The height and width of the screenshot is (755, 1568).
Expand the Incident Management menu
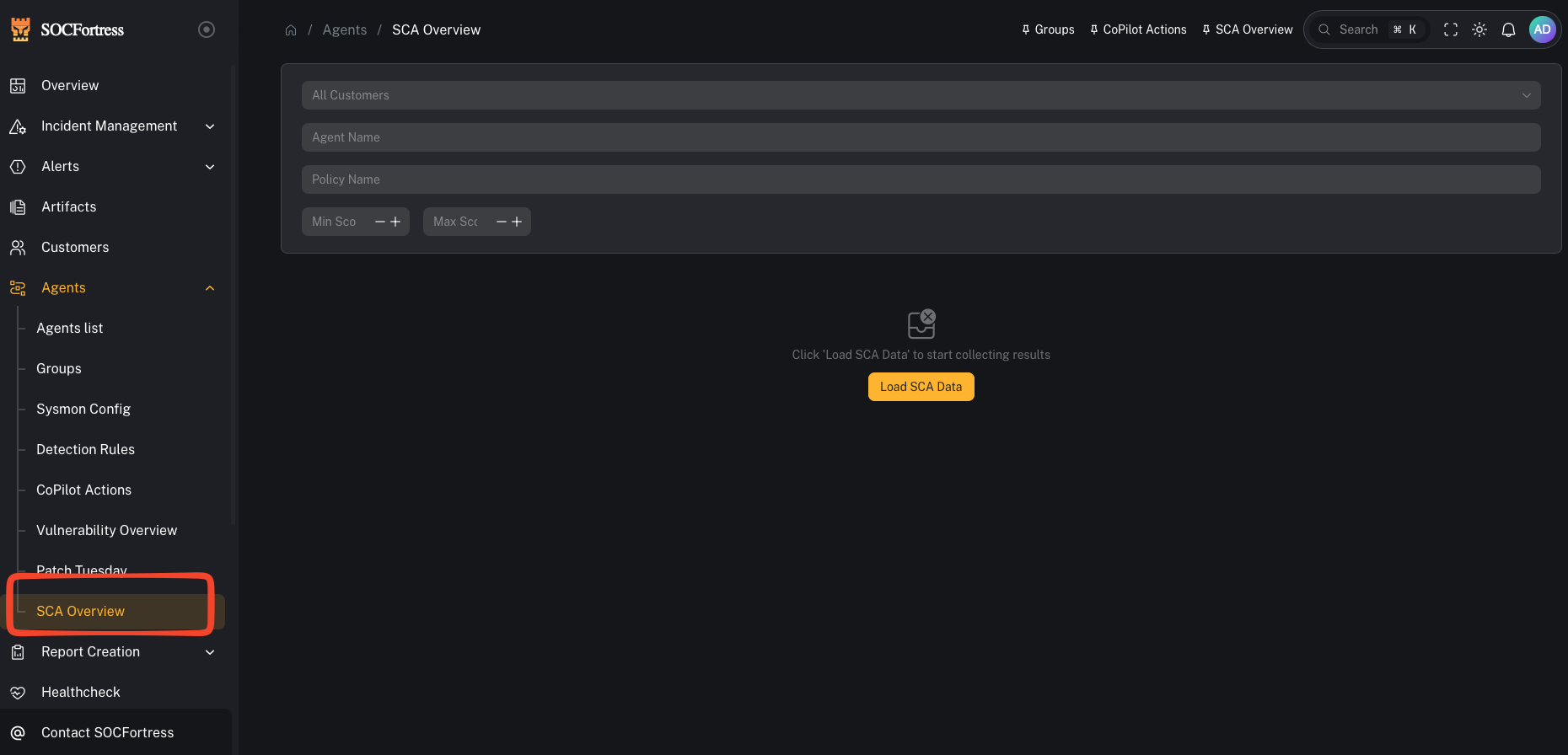point(210,126)
